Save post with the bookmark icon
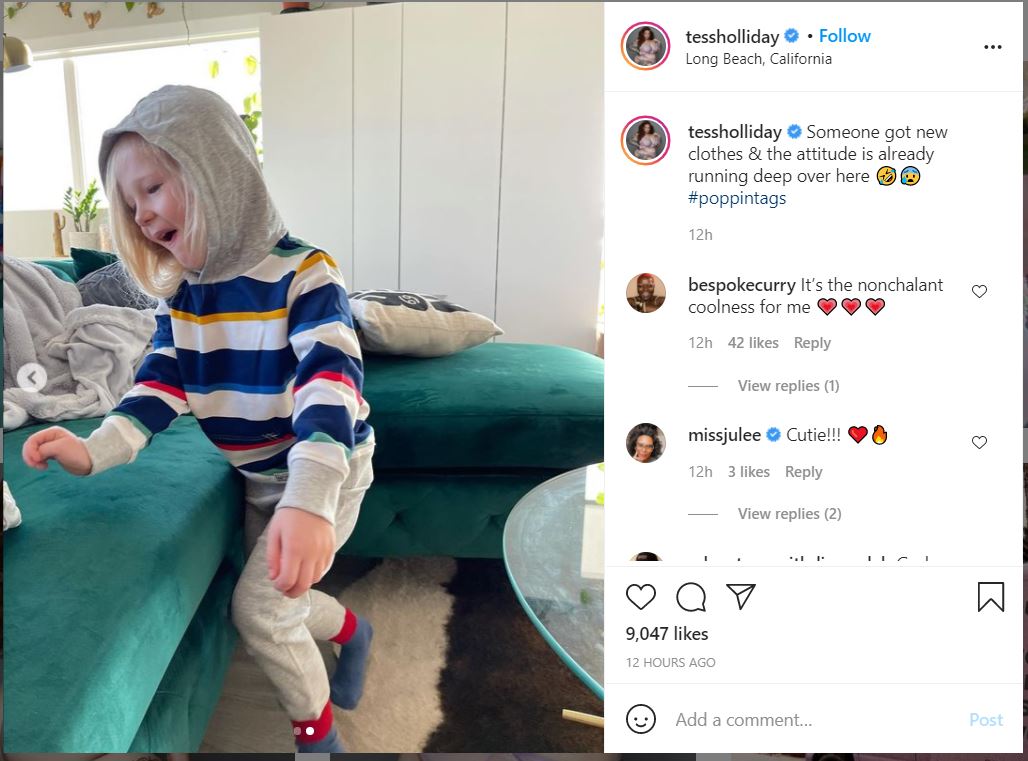1028x761 pixels. tap(991, 596)
